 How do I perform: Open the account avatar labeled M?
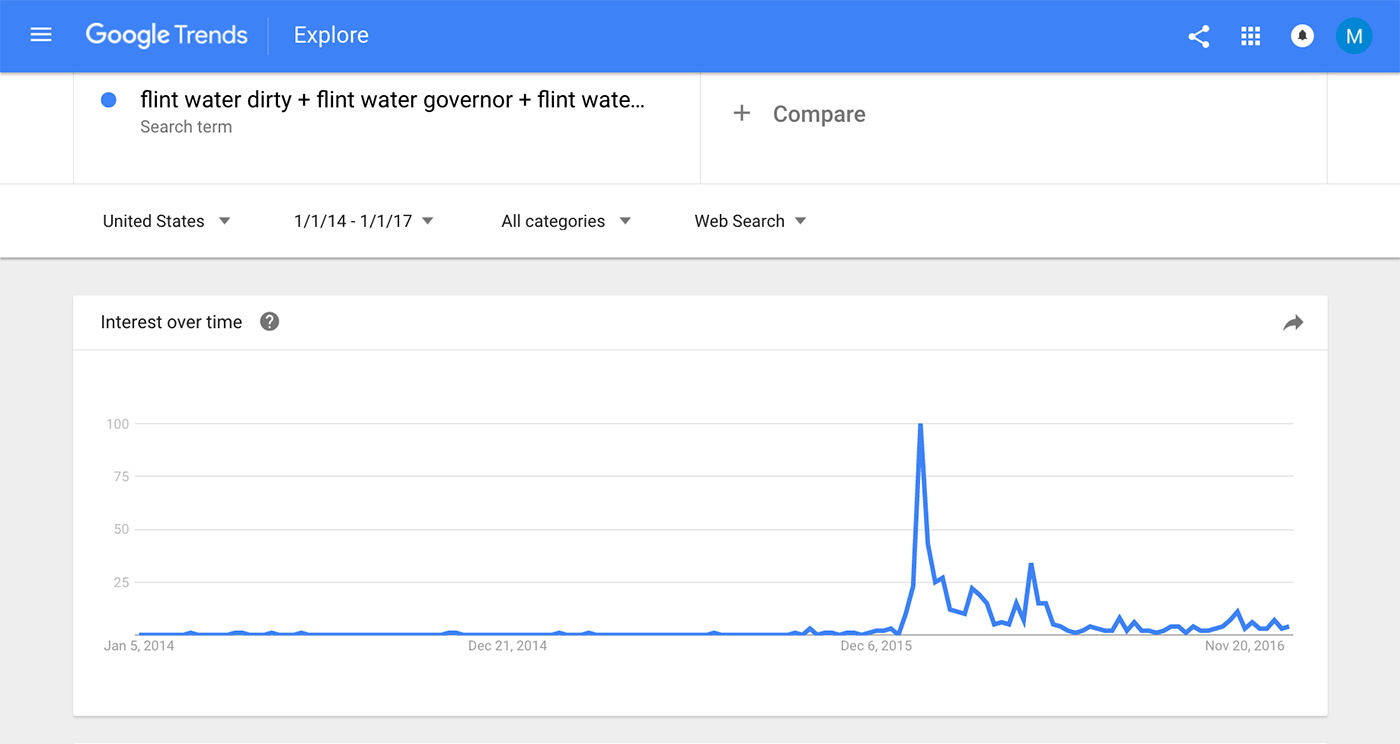point(1354,37)
